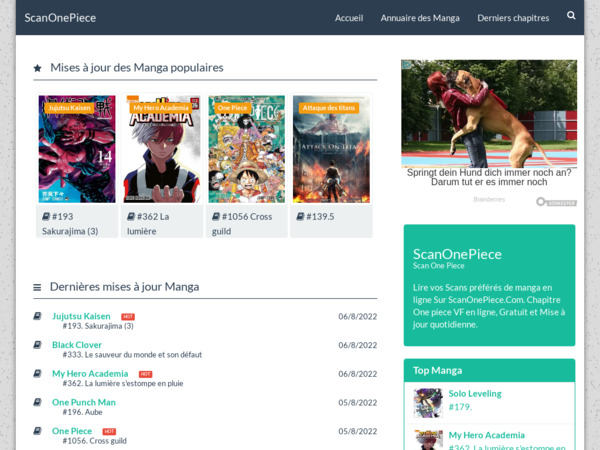Image resolution: width=600 pixels, height=450 pixels.
Task: Click HOT badge beside My Hero Academia in list
Action: coord(145,374)
